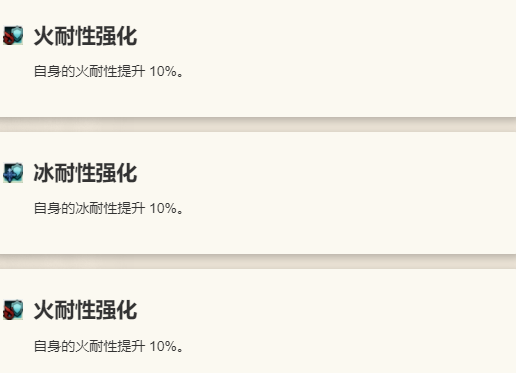Click the 10% value in the bottom card

(x=163, y=346)
